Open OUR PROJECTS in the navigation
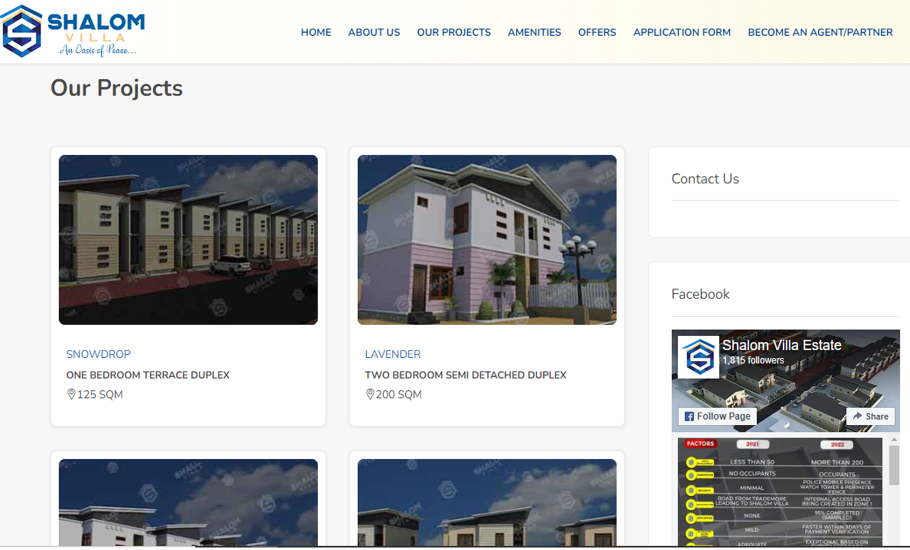The height and width of the screenshot is (550, 910). [x=454, y=32]
